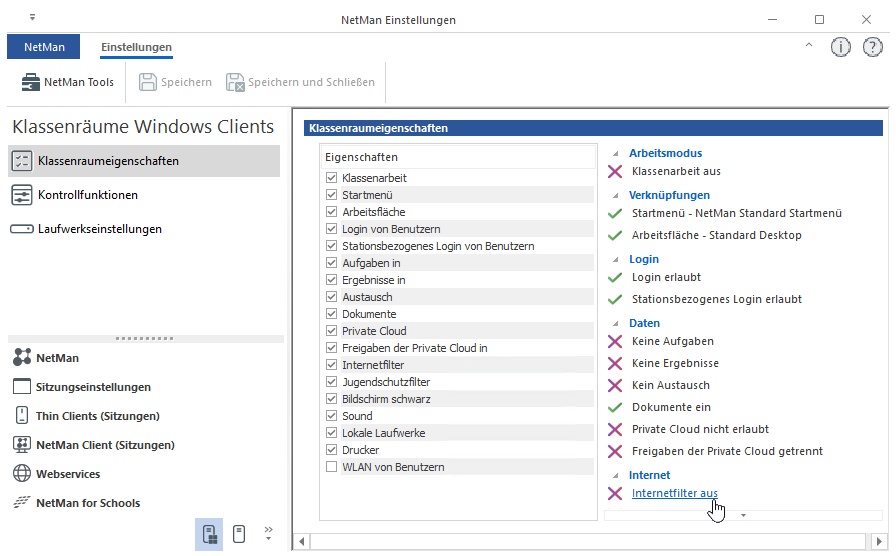Screen dimensions: 896x556
Task: Click red X beside Internetfilter aus
Action: pos(615,494)
